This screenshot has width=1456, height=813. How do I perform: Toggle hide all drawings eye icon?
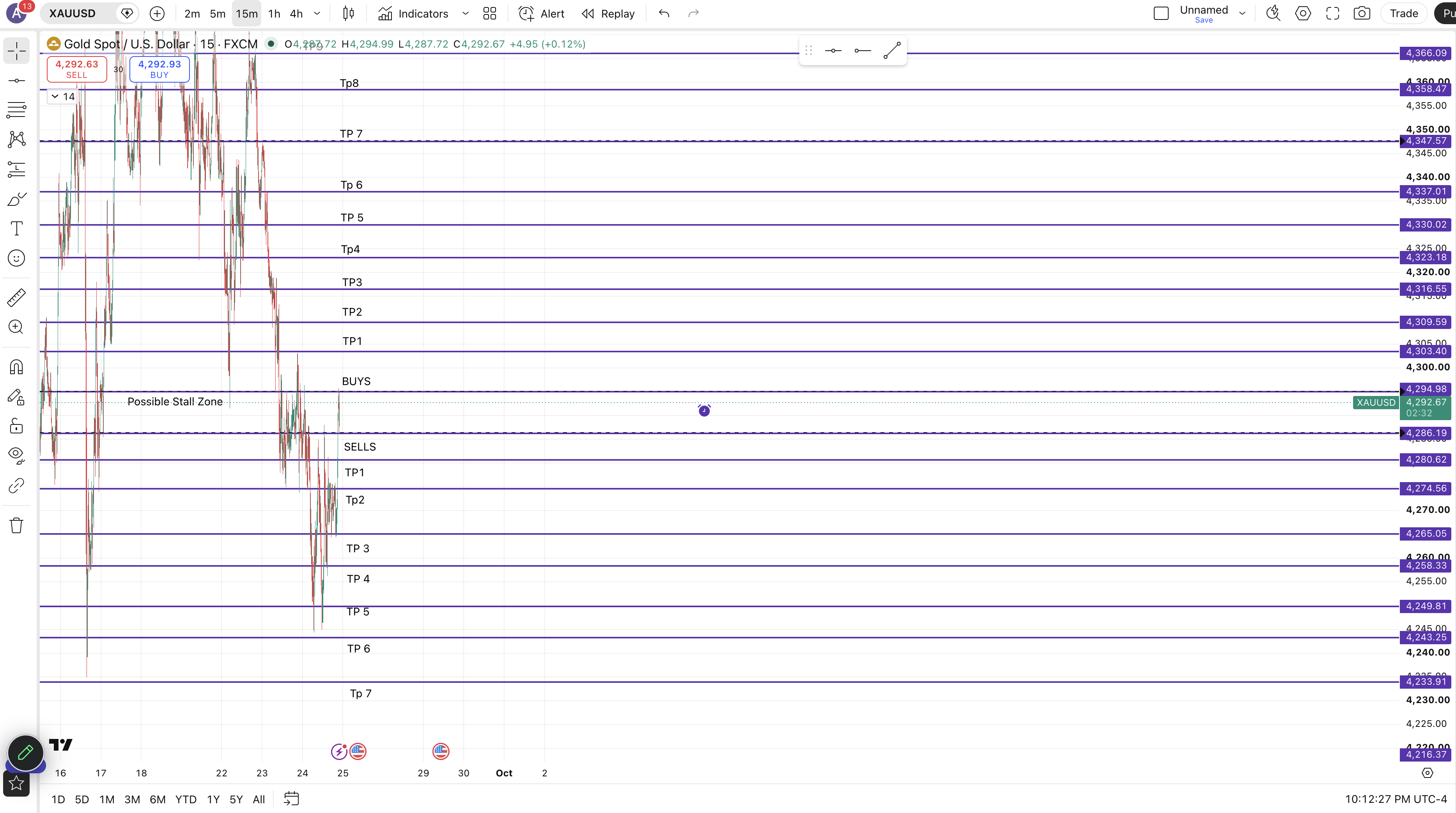pyautogui.click(x=16, y=455)
